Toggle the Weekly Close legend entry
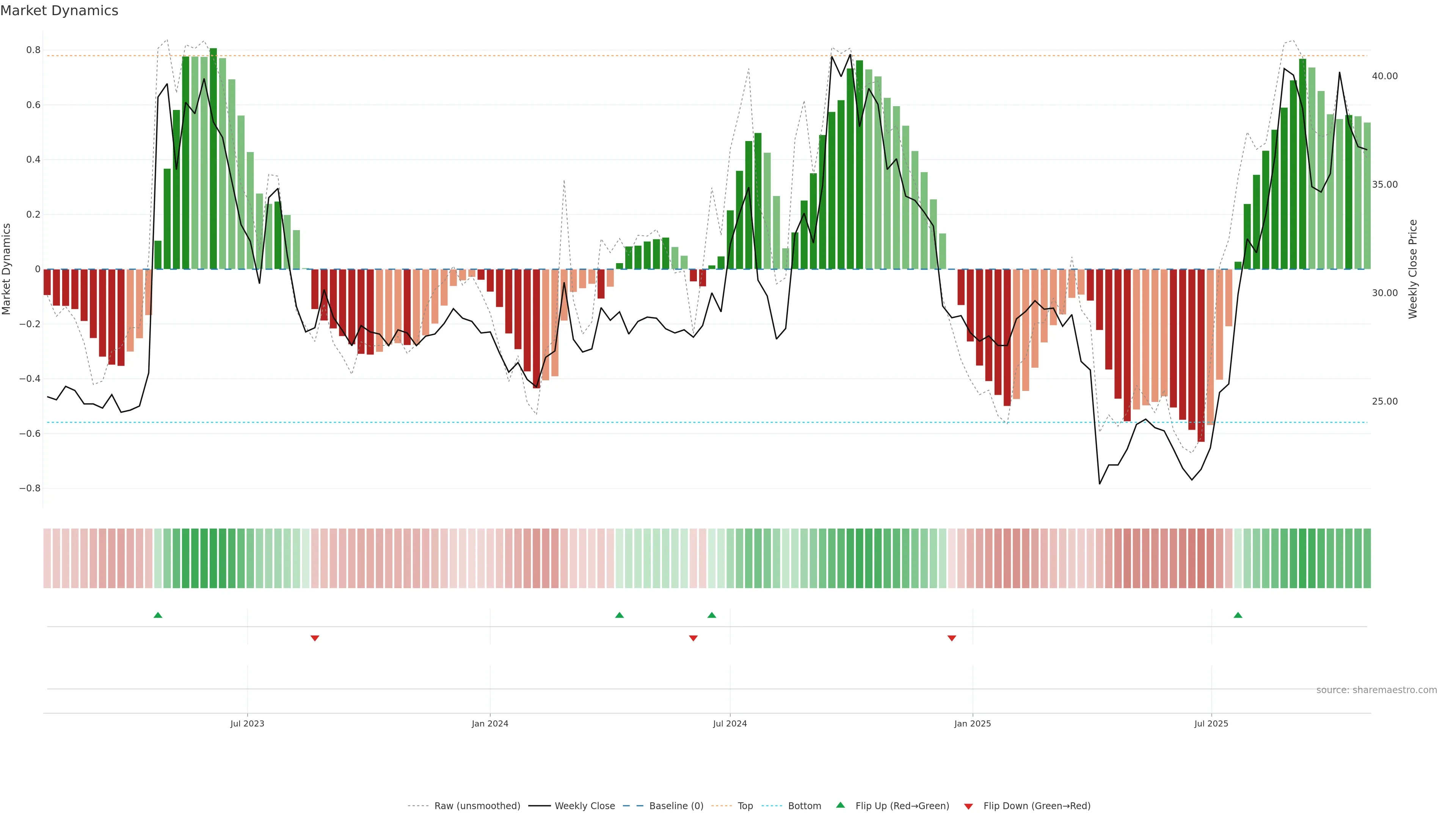Screen dimensions: 1456x819 pyautogui.click(x=584, y=806)
